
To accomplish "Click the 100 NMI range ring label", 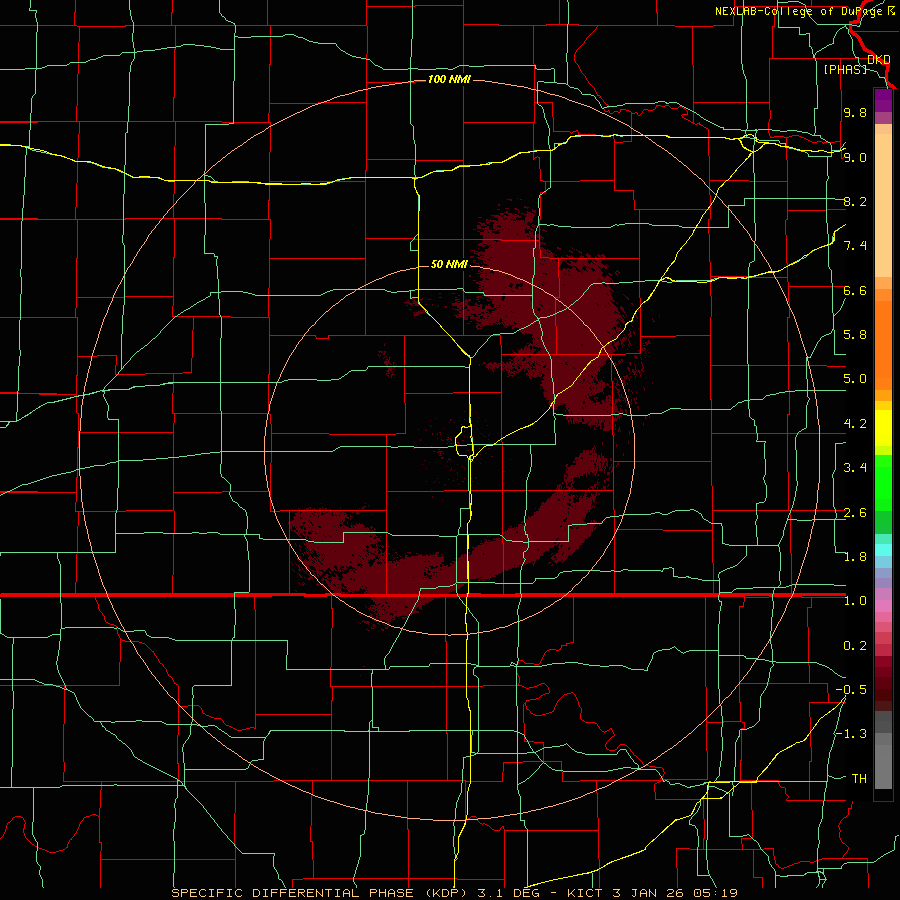I will [x=449, y=79].
